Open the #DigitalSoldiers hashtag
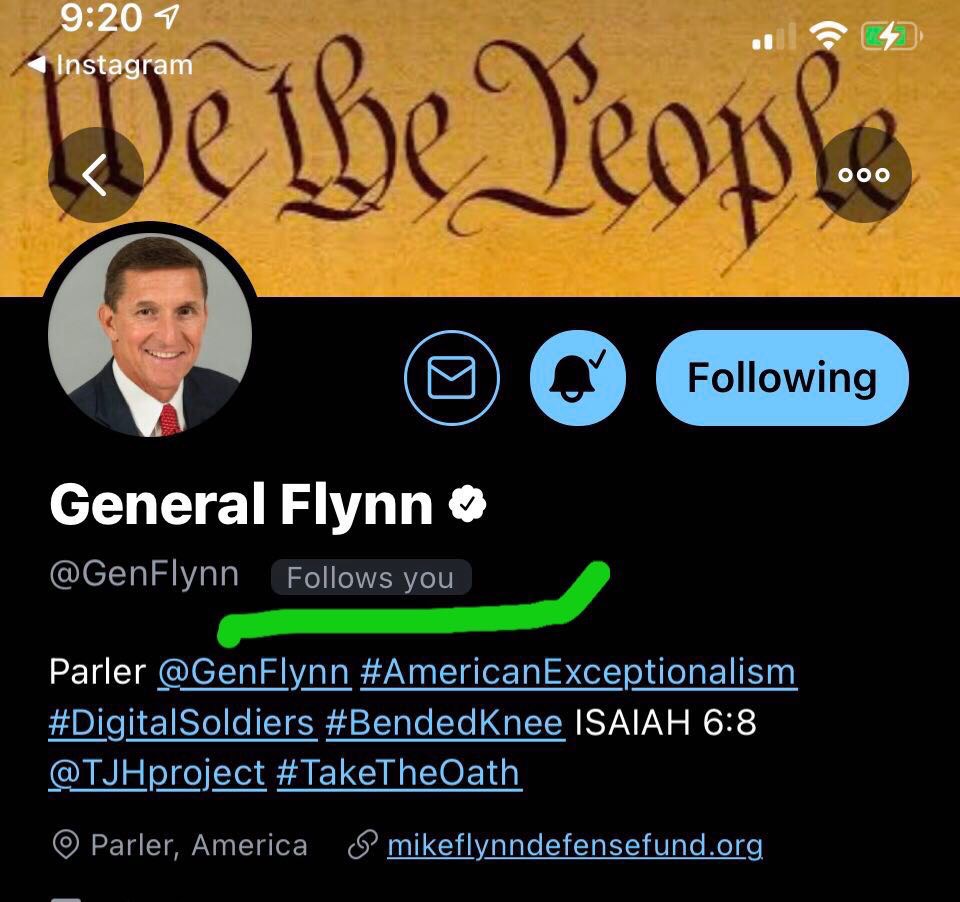This screenshot has height=902, width=960. coord(182,722)
